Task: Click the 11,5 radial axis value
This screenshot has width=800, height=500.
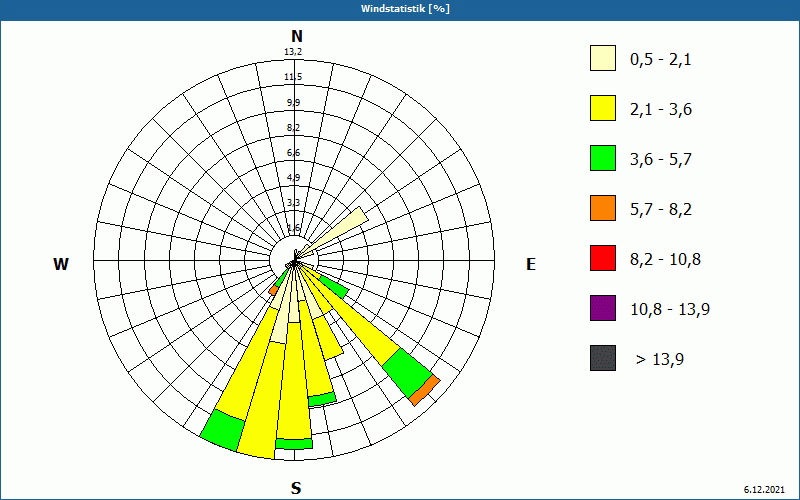Action: coord(293,77)
